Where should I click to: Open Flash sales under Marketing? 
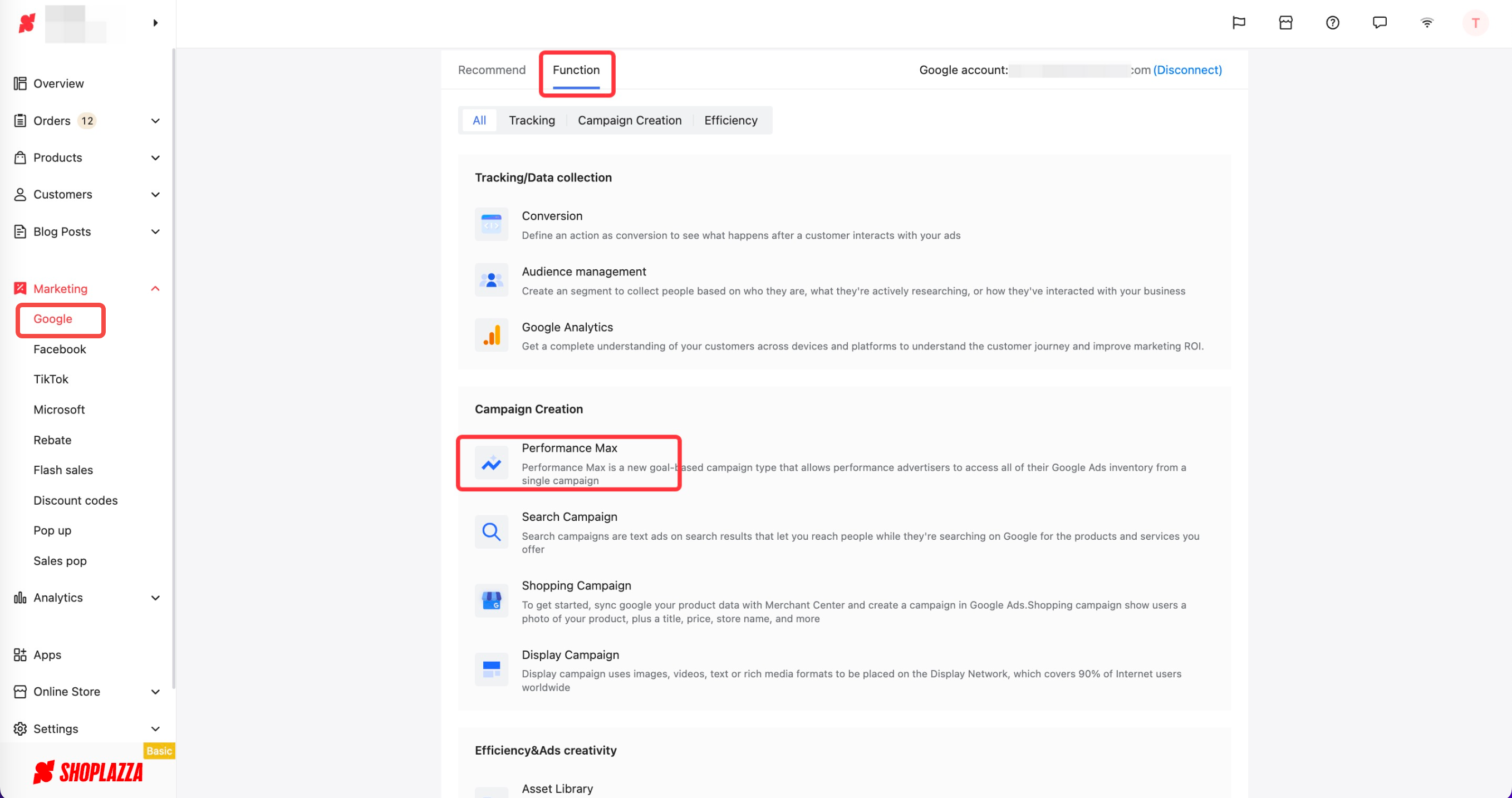[63, 470]
